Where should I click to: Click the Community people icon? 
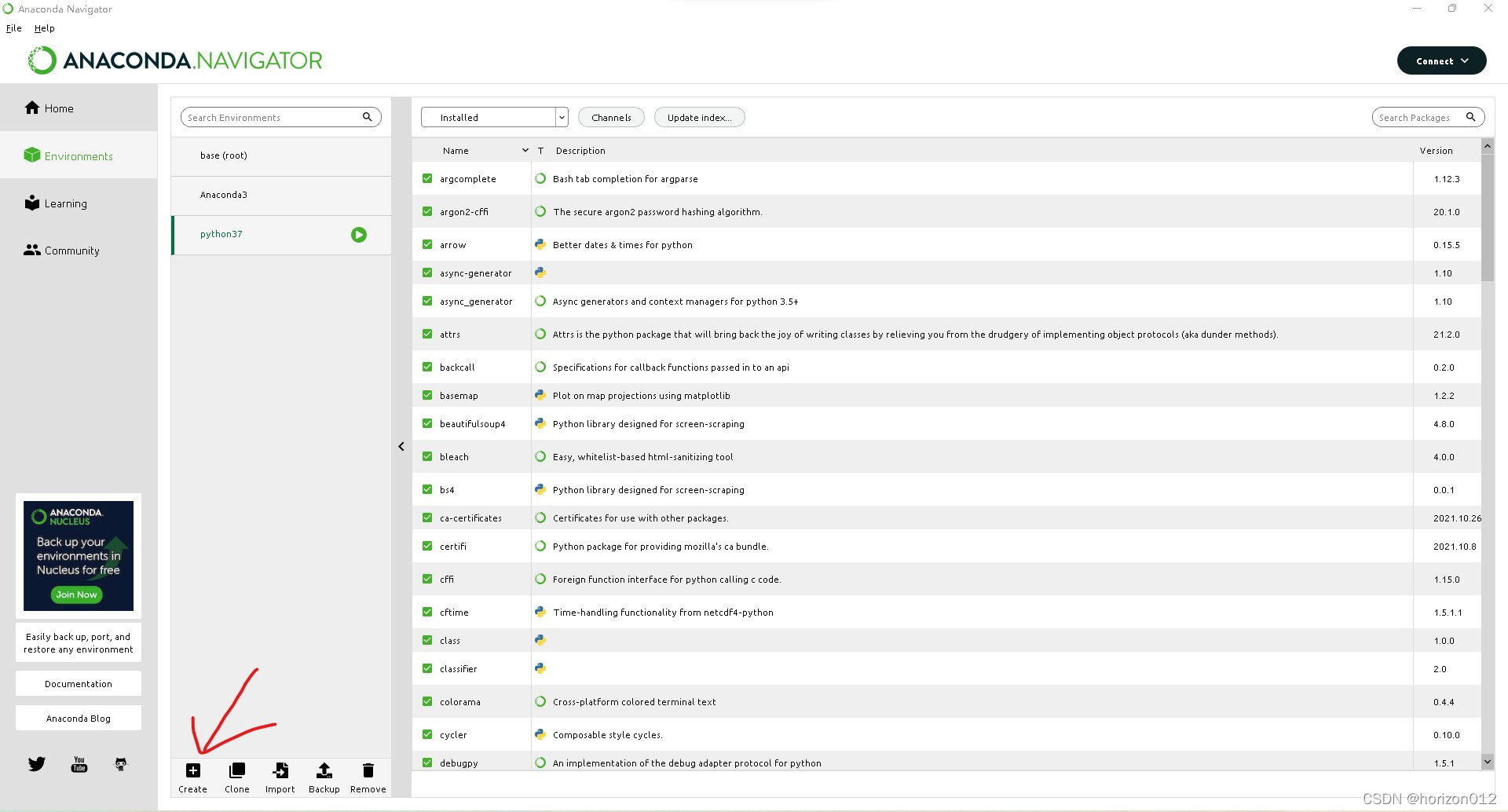point(32,250)
